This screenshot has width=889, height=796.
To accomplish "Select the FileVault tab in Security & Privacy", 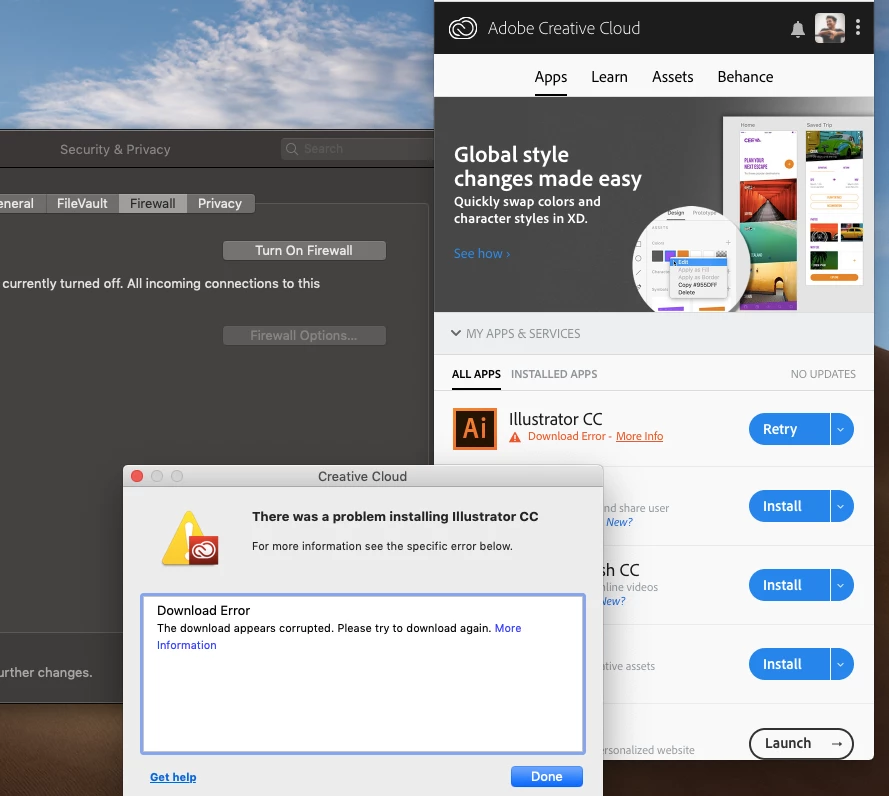I will 82,204.
